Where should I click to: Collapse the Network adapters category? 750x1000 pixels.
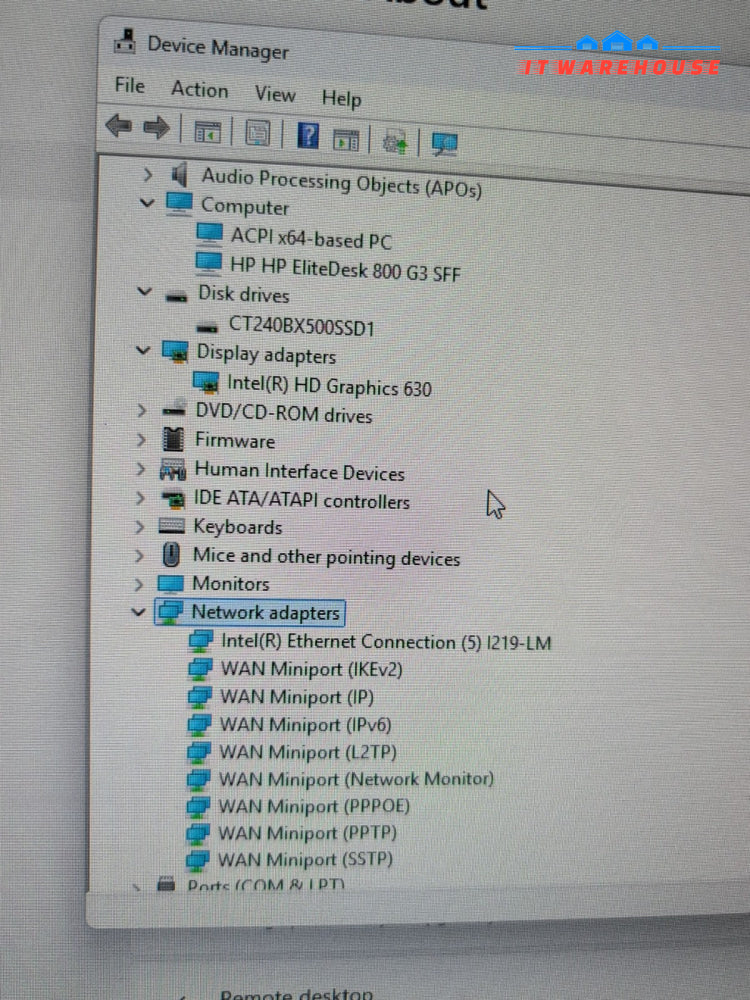tap(138, 612)
